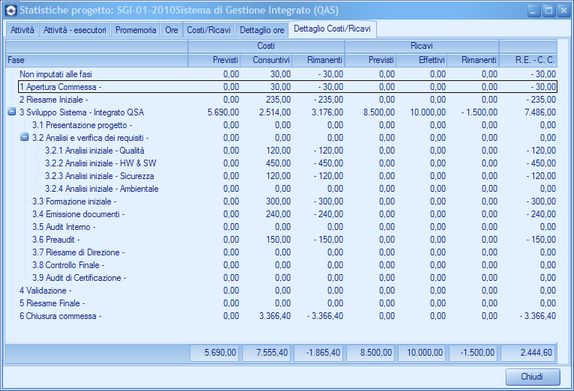
Task: Open the Attività - esecutori tab
Action: (x=75, y=30)
